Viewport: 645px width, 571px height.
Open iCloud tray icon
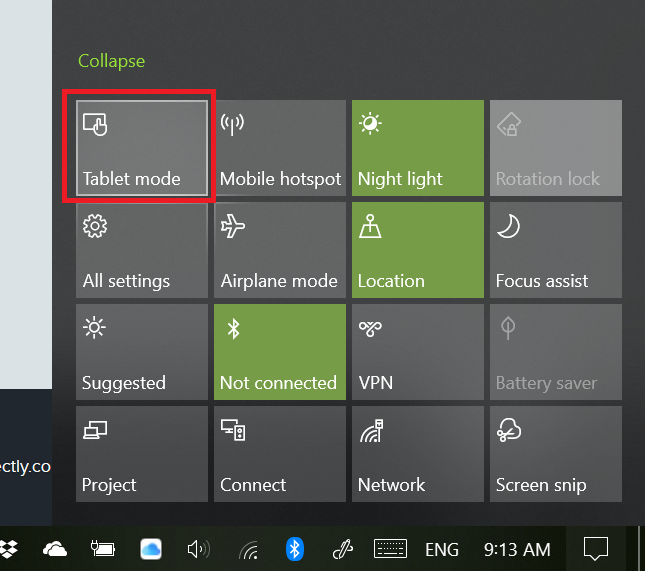point(151,549)
